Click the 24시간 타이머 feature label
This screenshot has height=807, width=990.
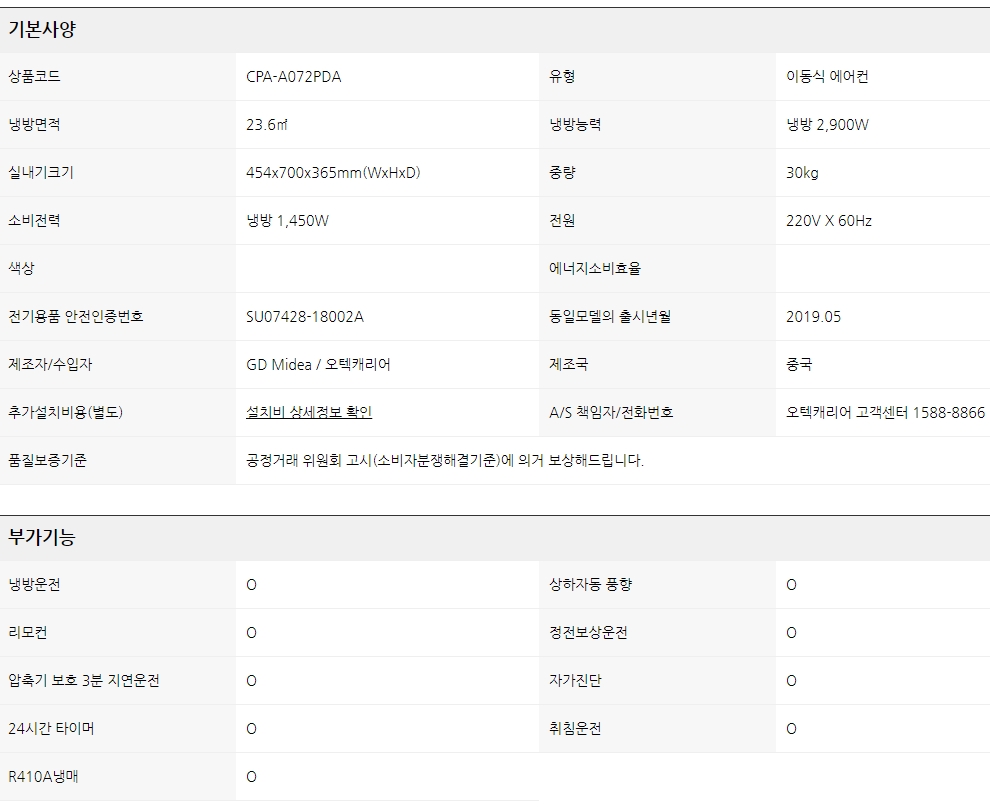(x=51, y=729)
